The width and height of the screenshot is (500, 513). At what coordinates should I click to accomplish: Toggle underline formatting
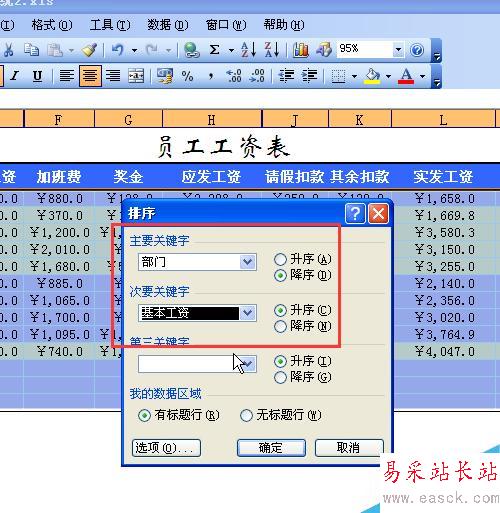pyautogui.click(x=37, y=76)
